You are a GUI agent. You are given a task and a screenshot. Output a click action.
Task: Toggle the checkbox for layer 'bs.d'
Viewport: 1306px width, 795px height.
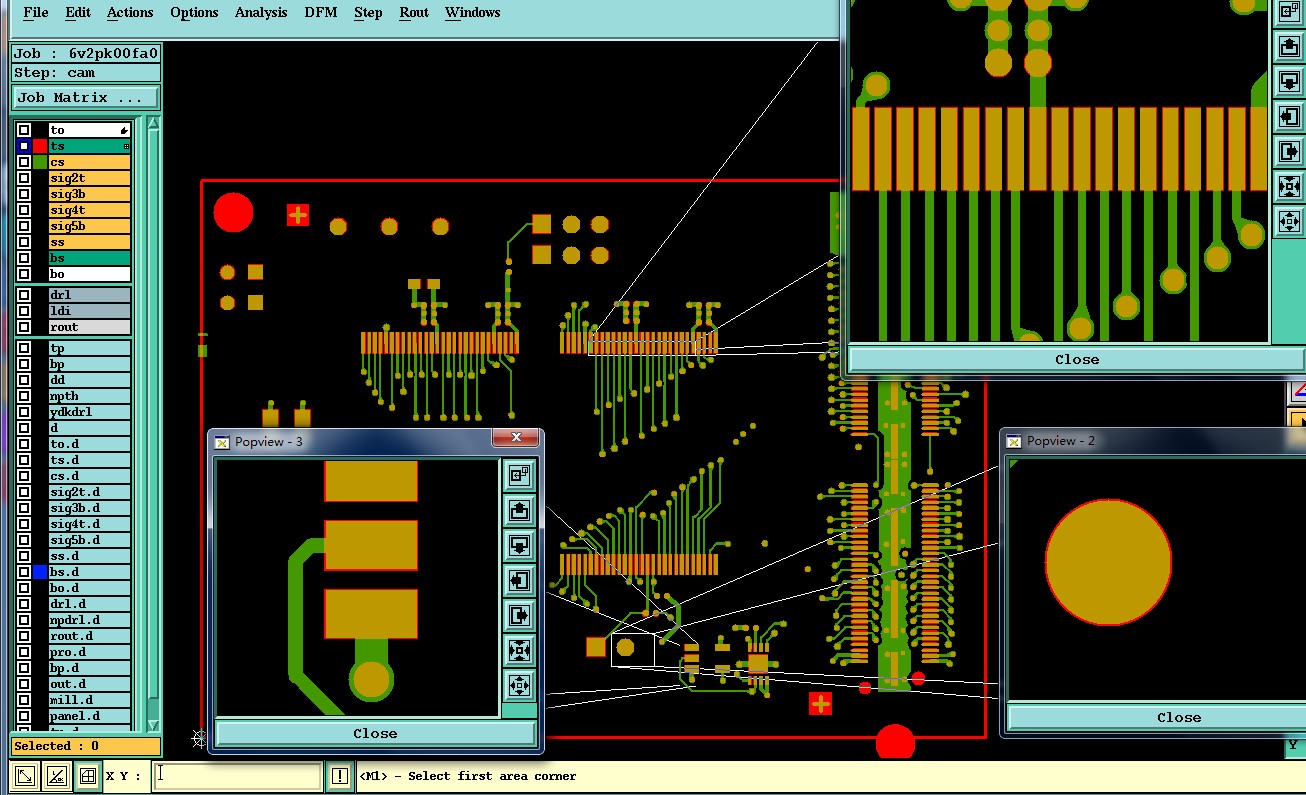click(24, 572)
